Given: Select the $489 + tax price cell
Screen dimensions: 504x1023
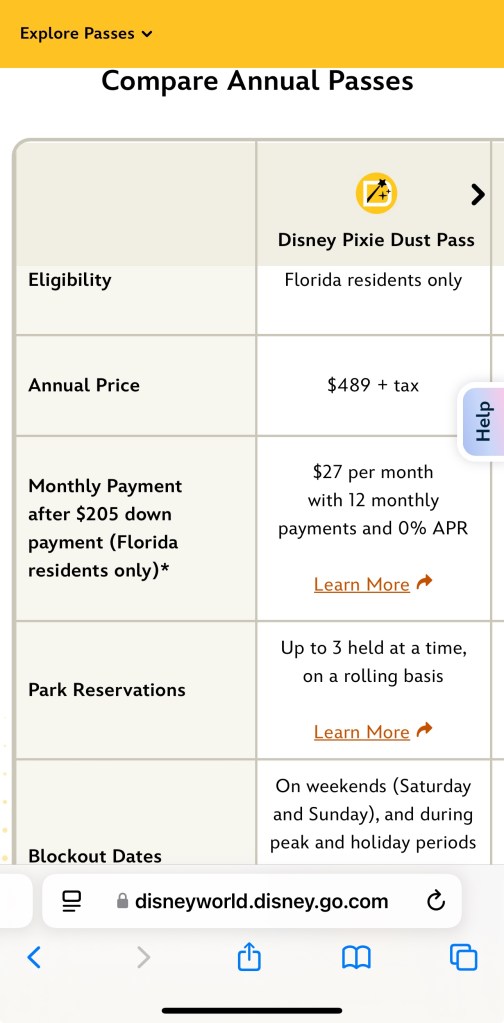Looking at the screenshot, I should pos(373,385).
